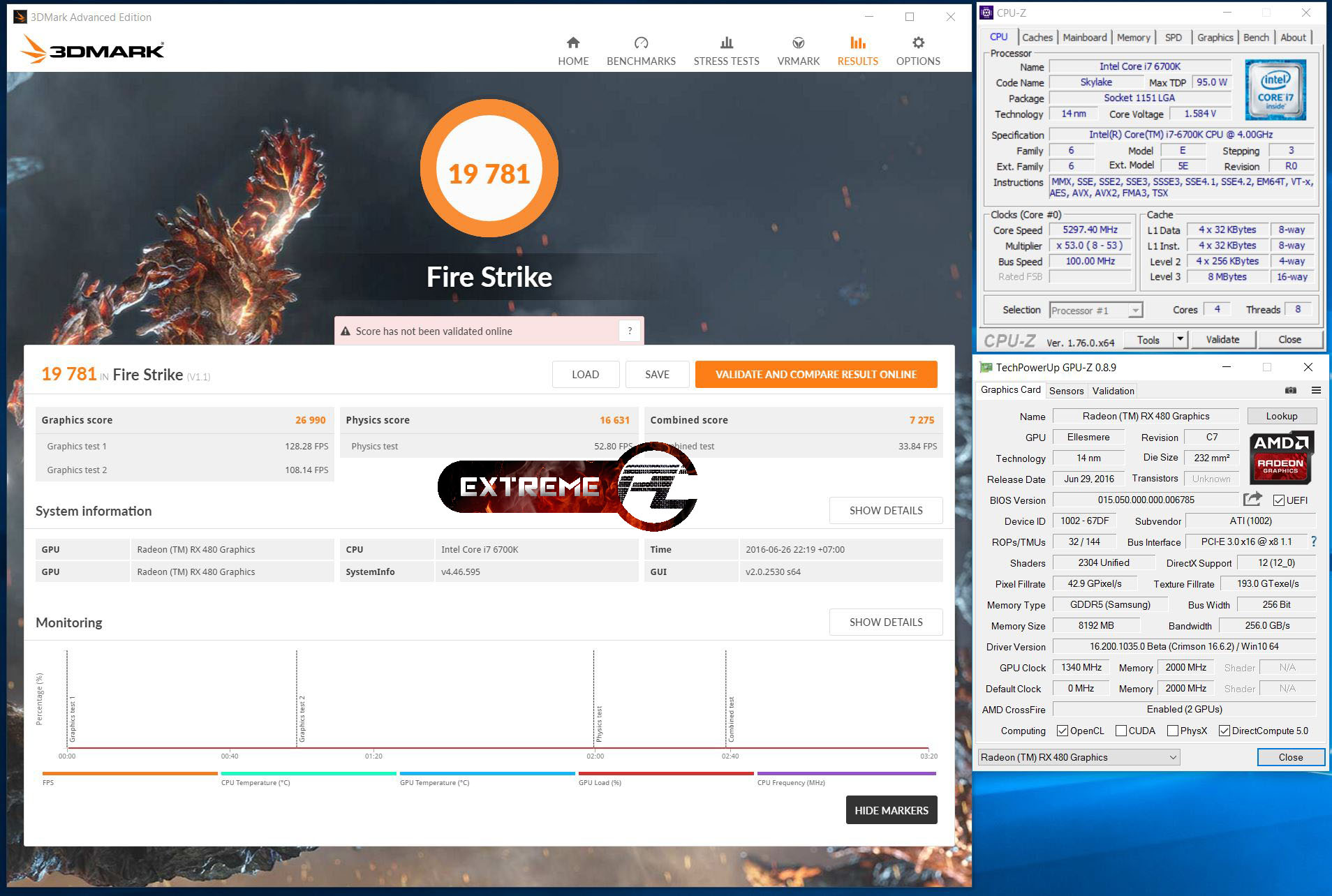Click the GPU-Z screenshot camera icon

click(x=1291, y=390)
